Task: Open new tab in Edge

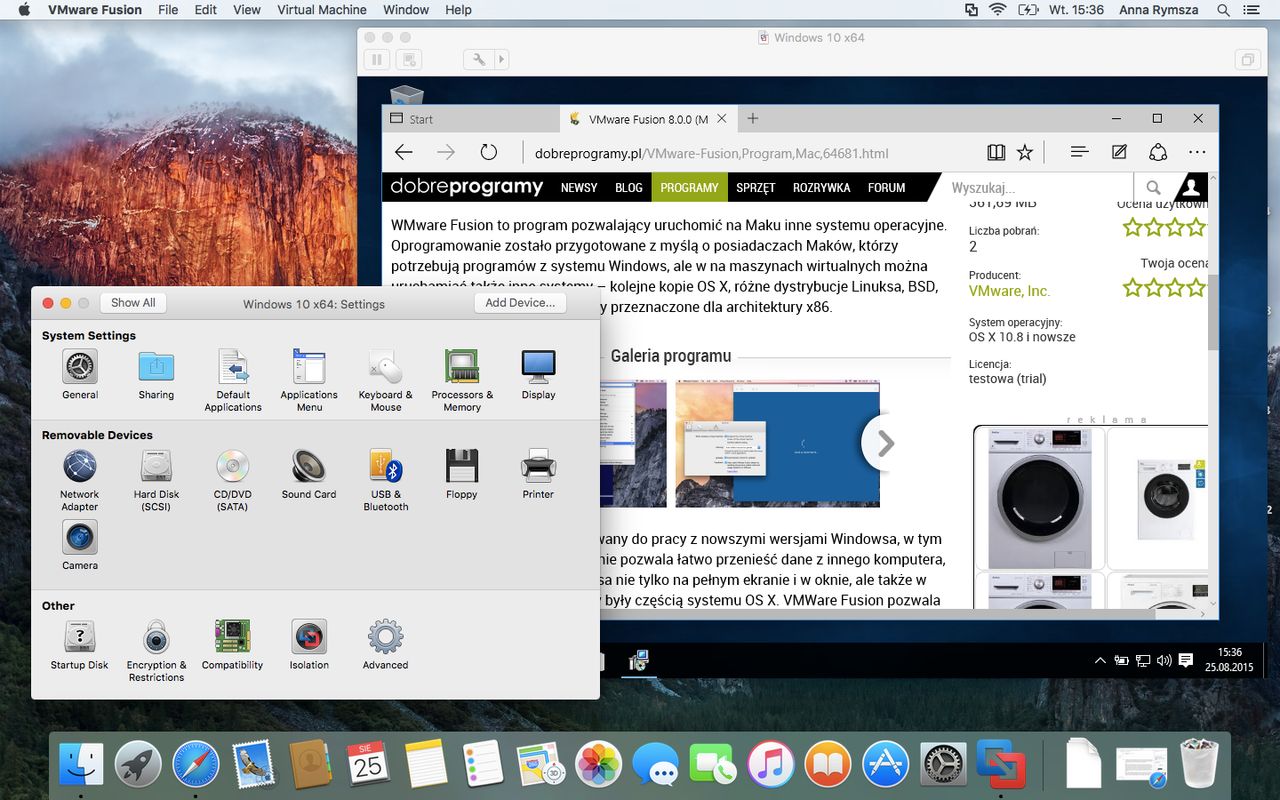Action: point(753,119)
